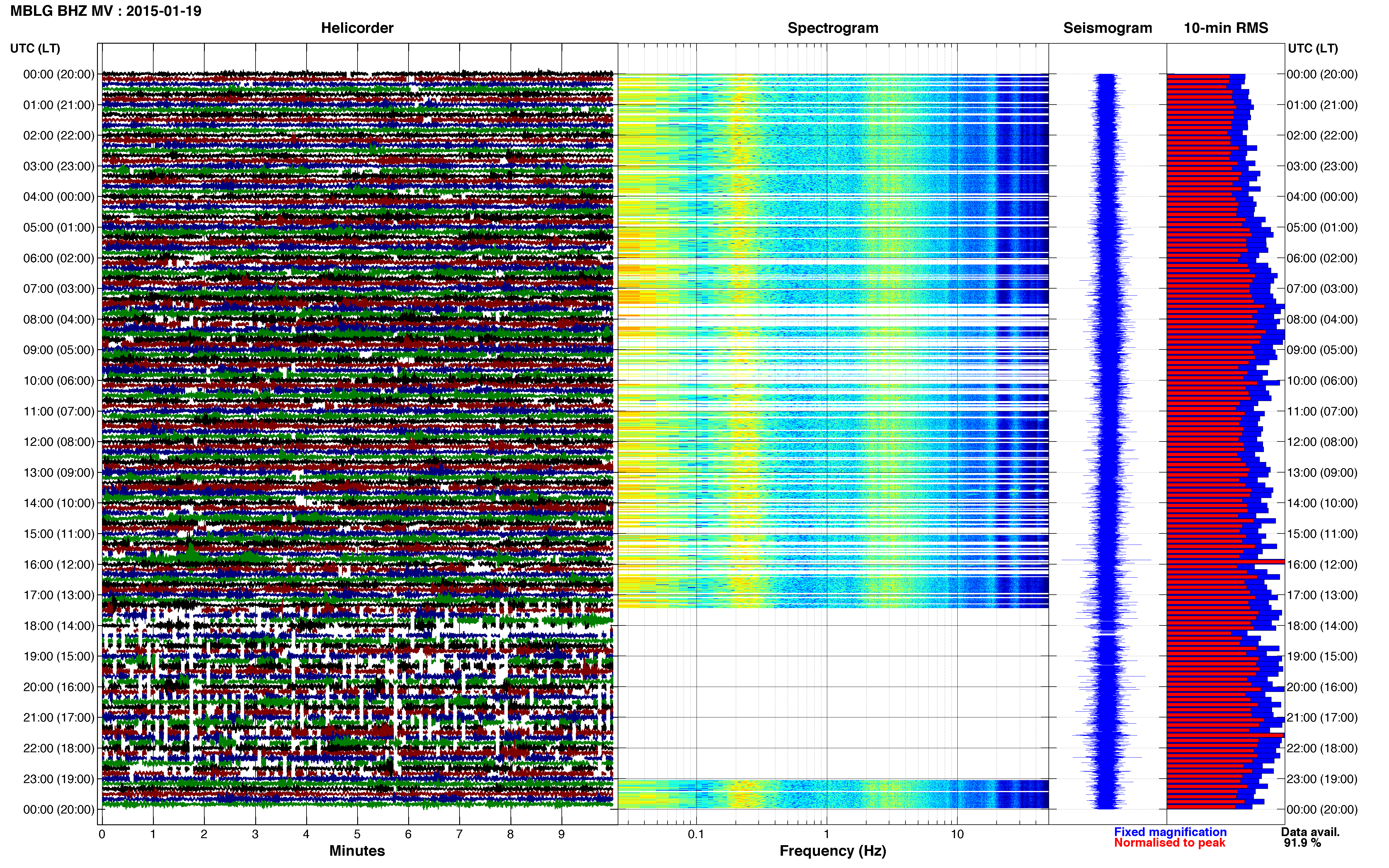The image size is (1389, 868).
Task: Select the 'Helicorder' panel heading
Action: click(357, 28)
